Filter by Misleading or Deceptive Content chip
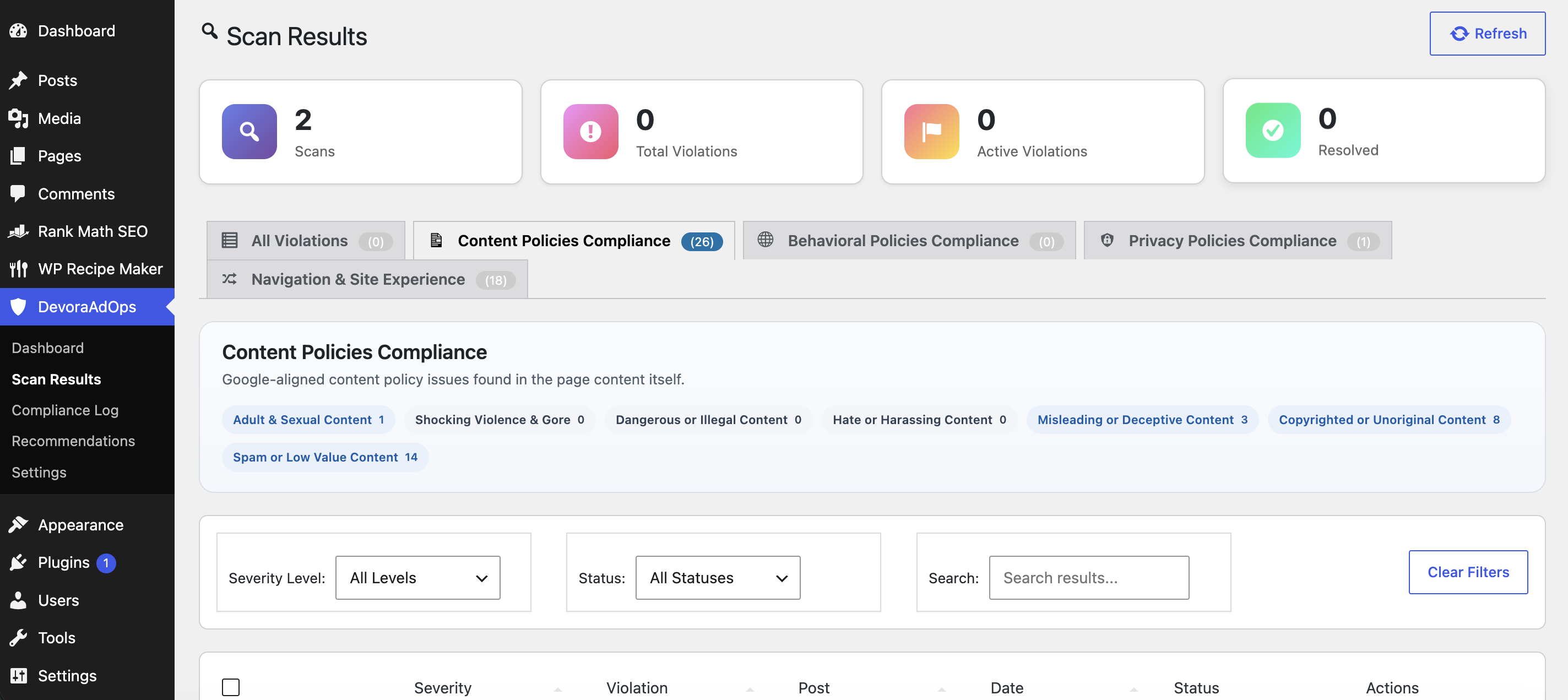This screenshot has width=1568, height=700. (x=1142, y=419)
